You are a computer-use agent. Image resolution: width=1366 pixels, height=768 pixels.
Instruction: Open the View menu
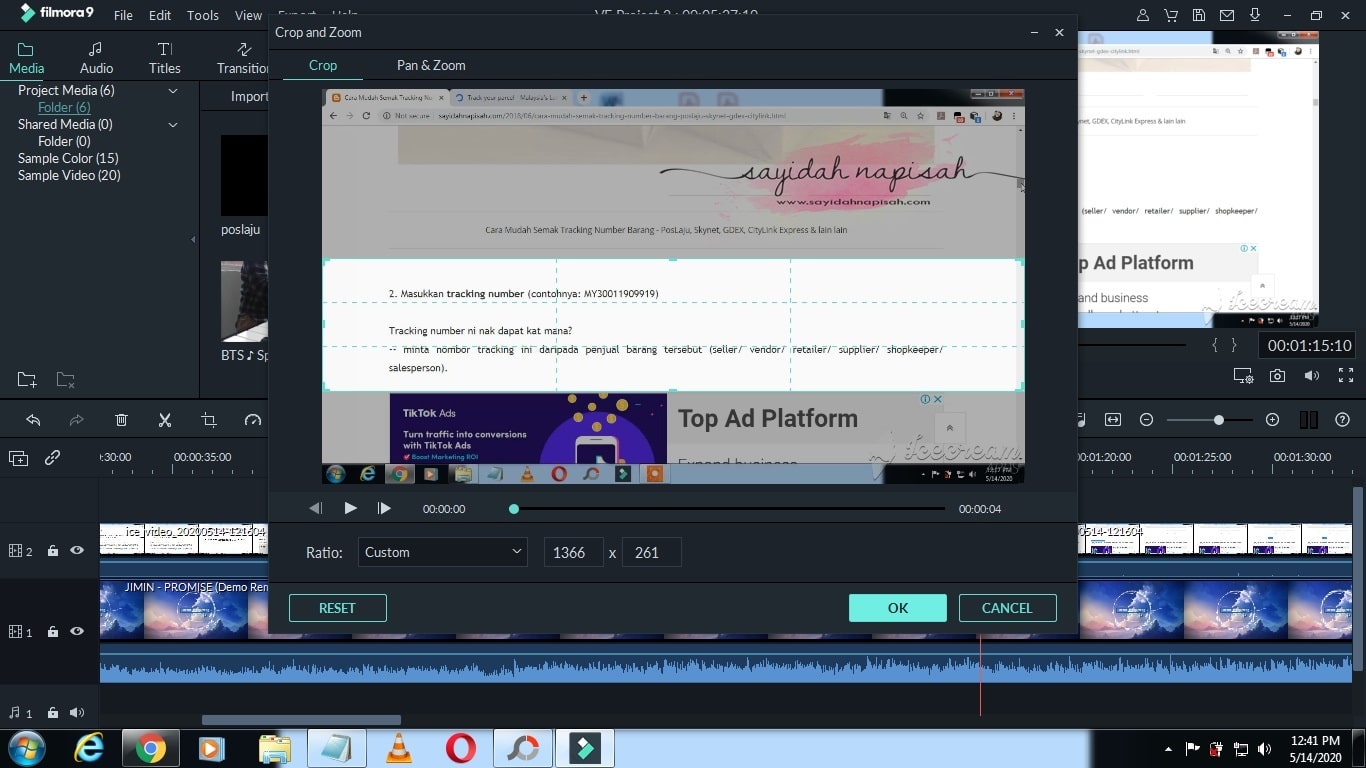[x=248, y=15]
